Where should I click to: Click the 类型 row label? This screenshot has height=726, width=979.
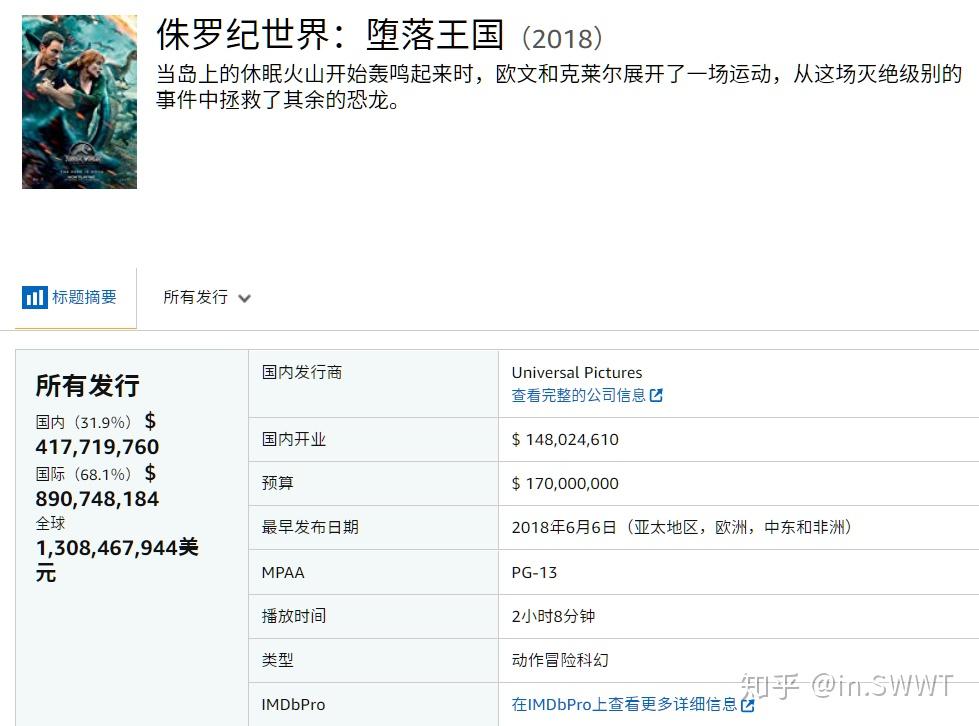click(278, 660)
